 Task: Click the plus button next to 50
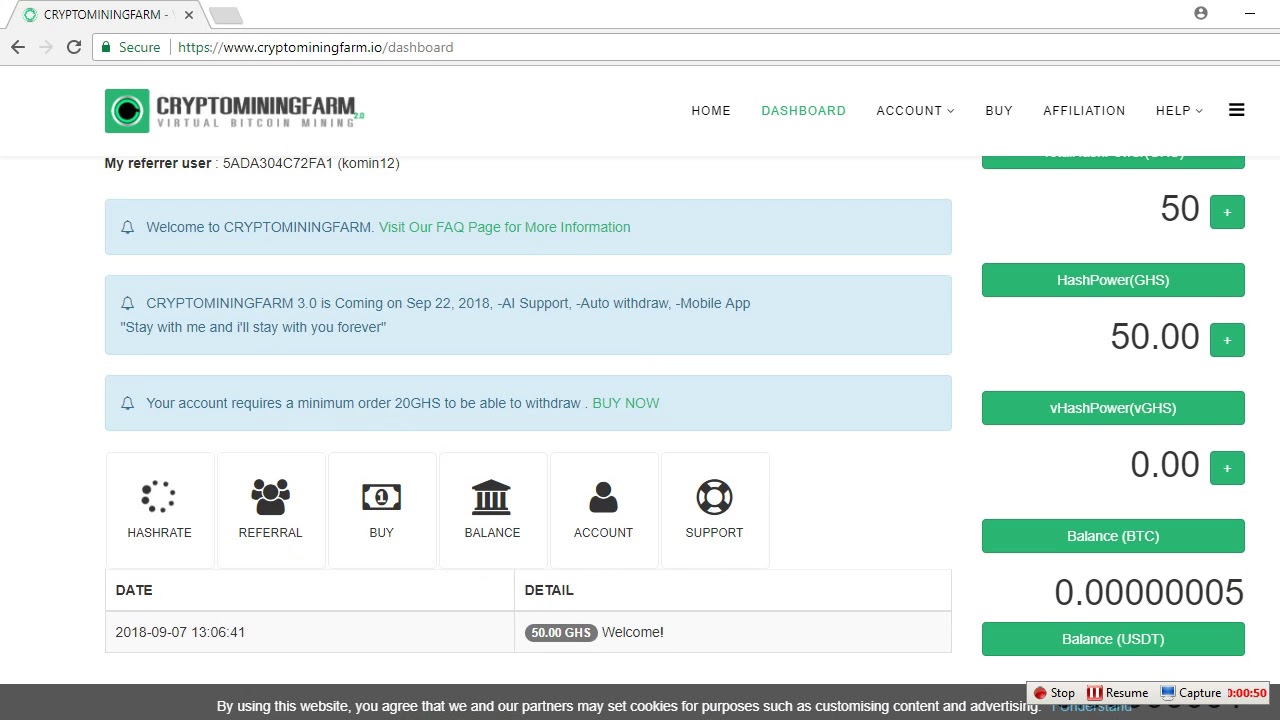point(1227,212)
